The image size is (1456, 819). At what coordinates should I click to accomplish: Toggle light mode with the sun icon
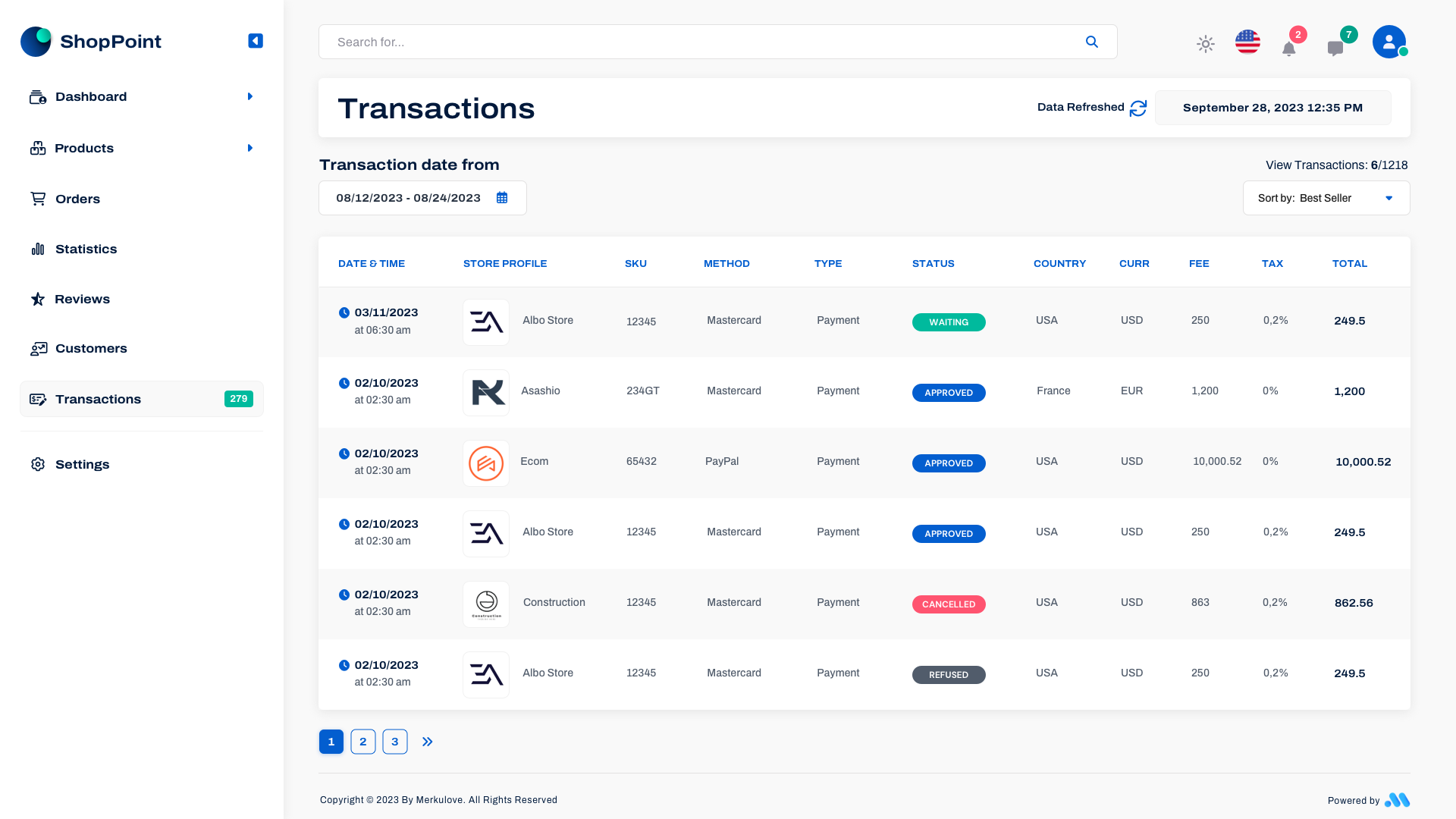point(1205,44)
